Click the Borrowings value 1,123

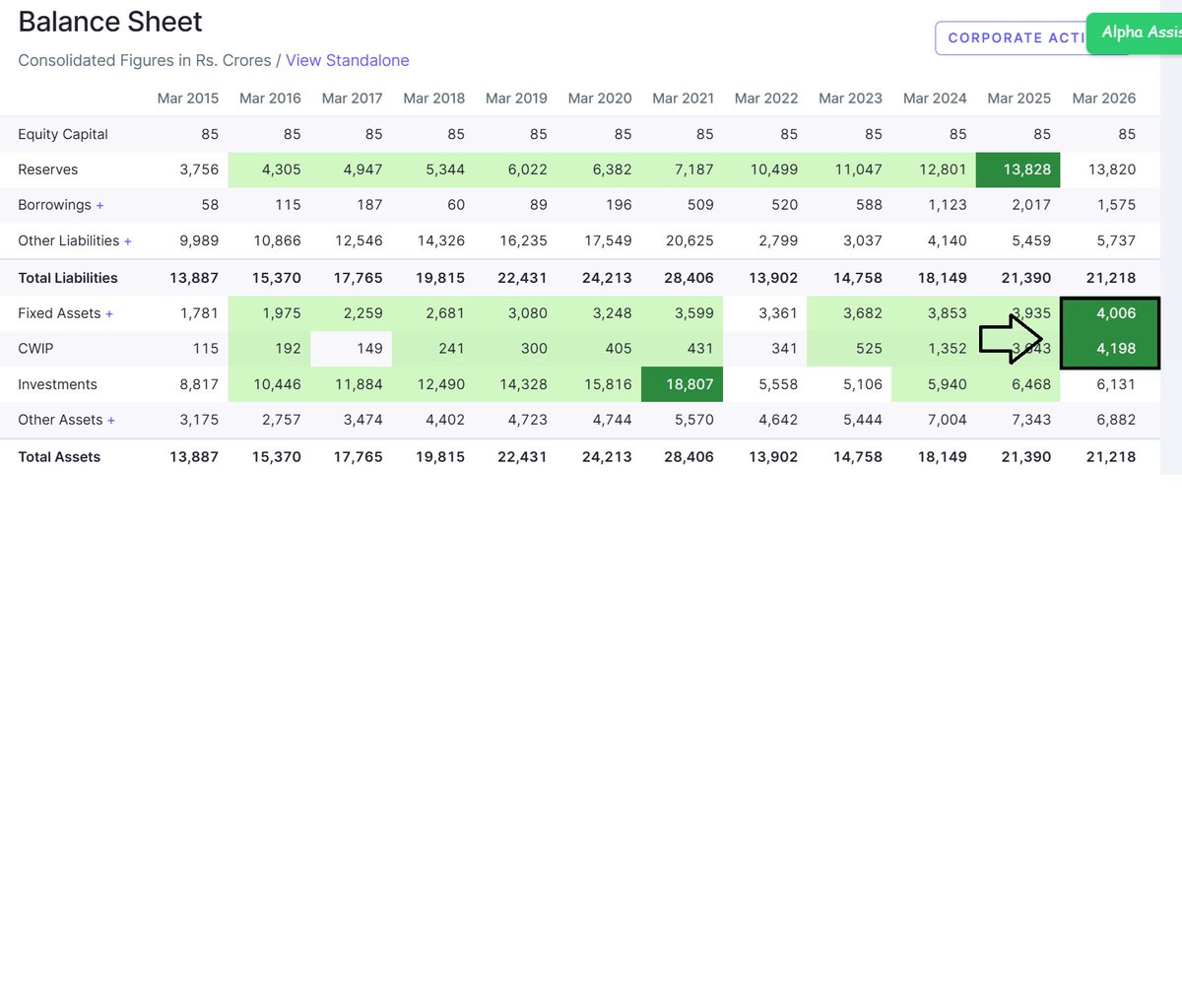(x=948, y=205)
